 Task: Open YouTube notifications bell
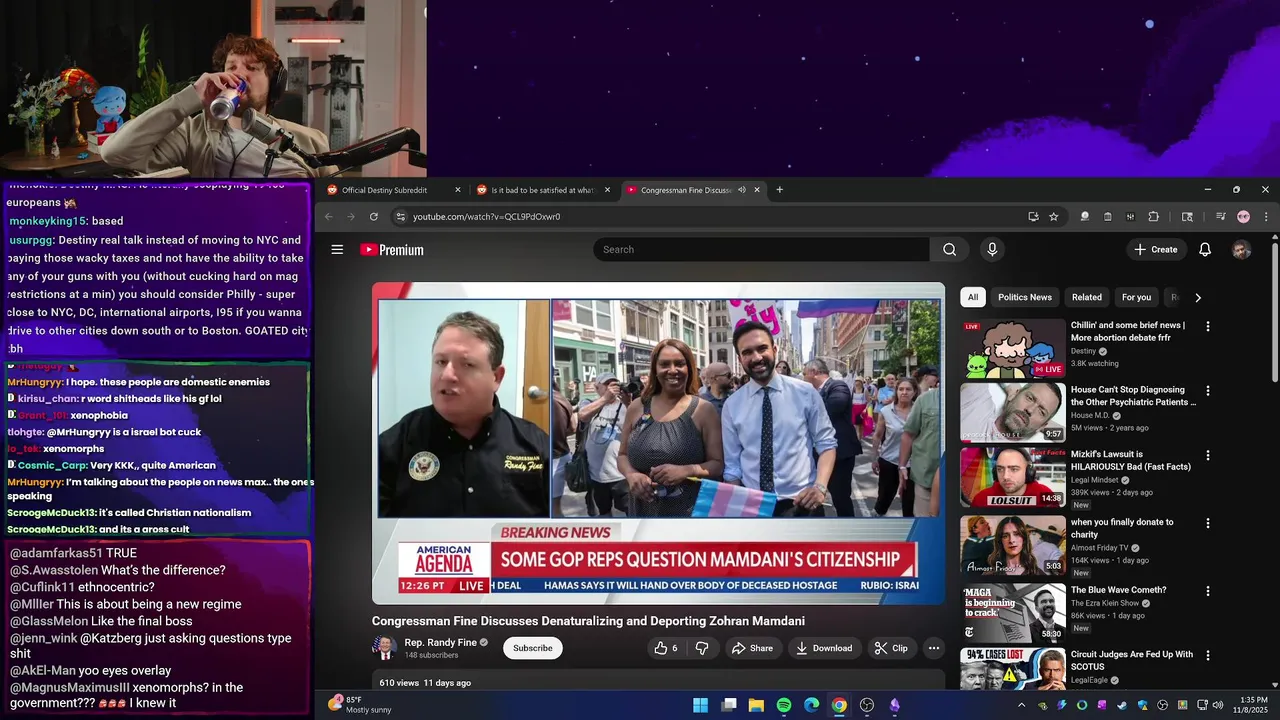coord(1205,250)
